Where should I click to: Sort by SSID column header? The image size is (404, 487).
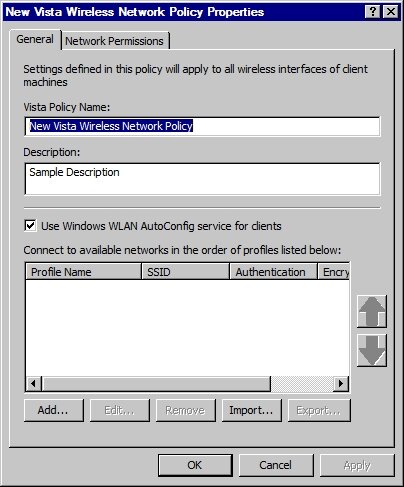click(x=186, y=272)
